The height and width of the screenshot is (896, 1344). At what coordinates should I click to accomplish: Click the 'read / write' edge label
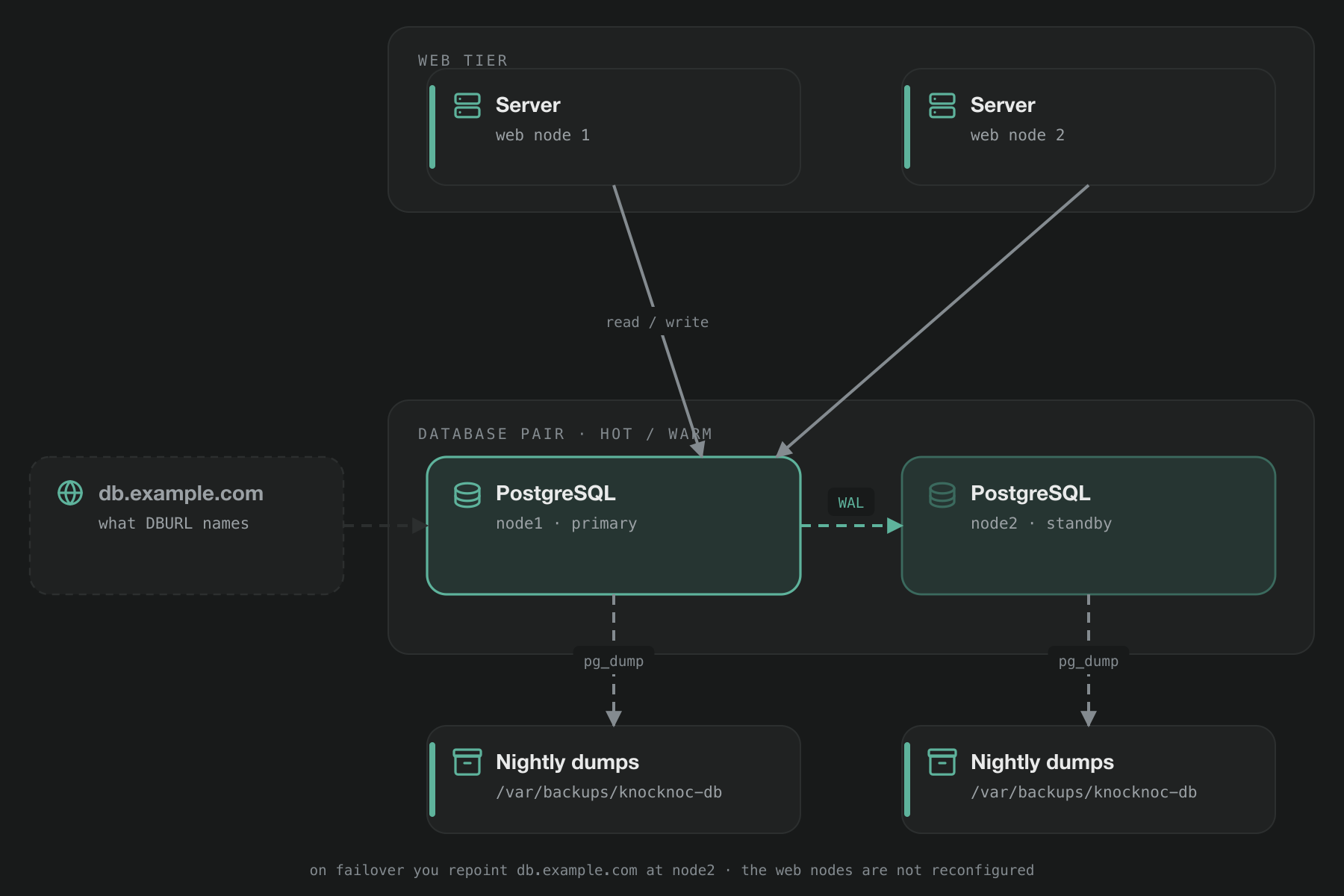(657, 322)
